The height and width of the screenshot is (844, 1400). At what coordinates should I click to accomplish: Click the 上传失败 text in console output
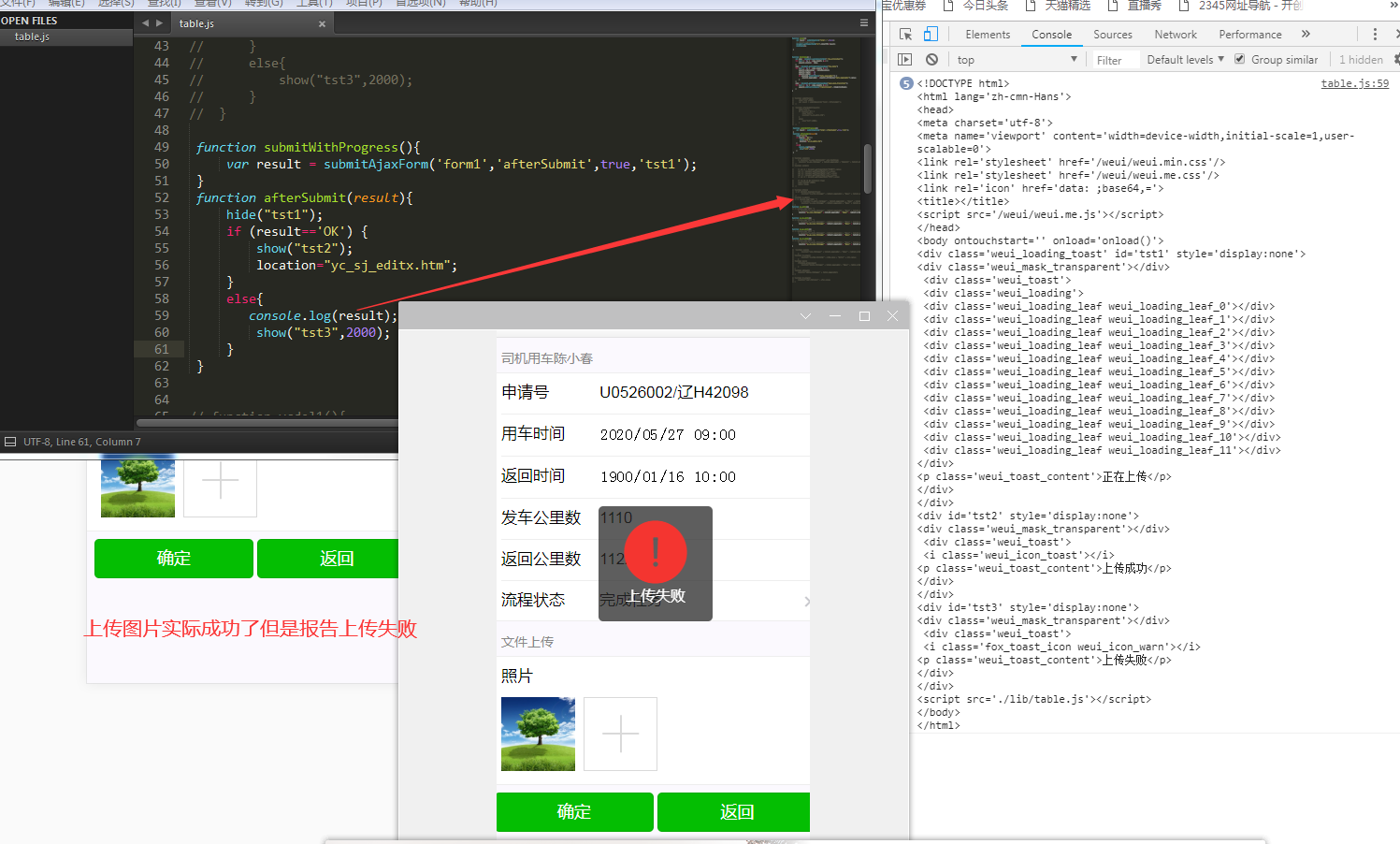point(1125,660)
